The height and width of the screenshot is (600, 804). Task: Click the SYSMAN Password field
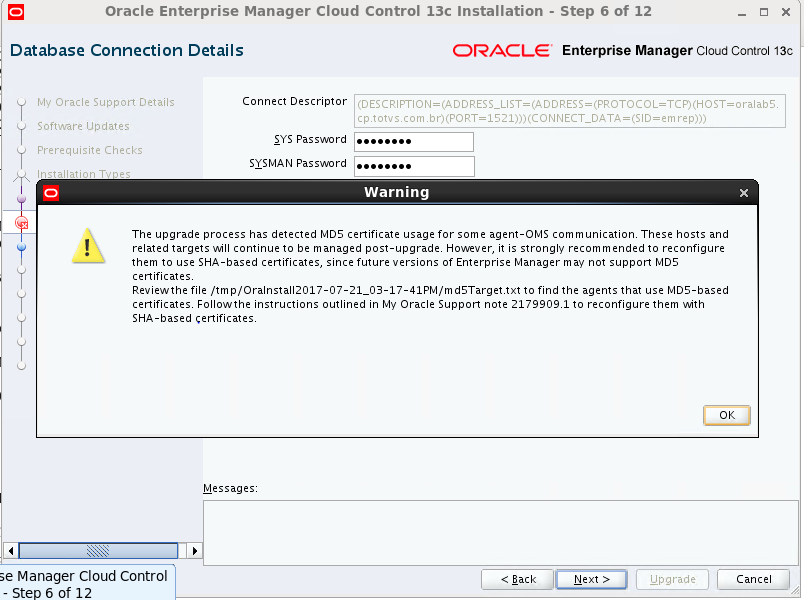click(414, 166)
